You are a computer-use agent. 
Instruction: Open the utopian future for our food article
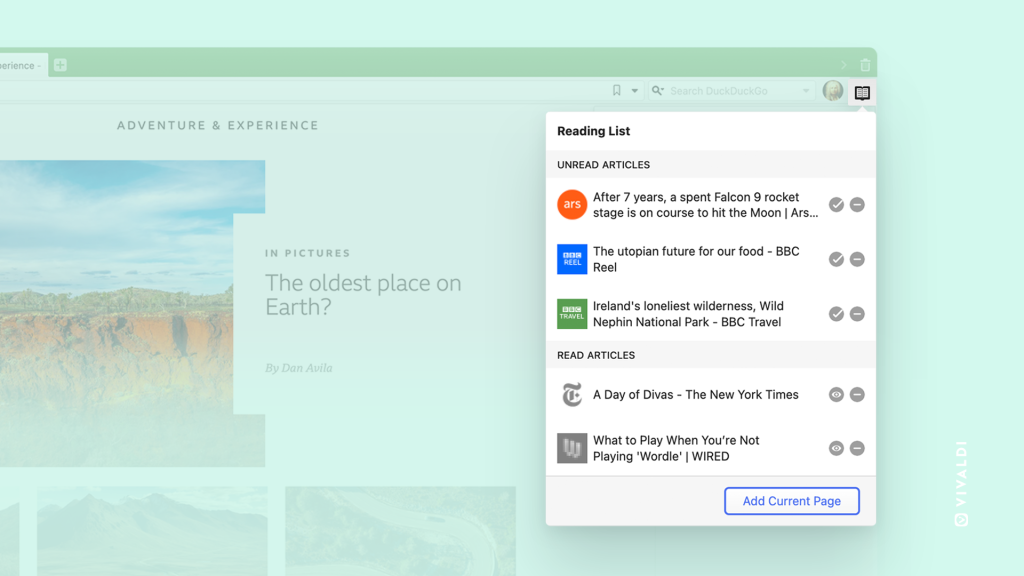[696, 259]
